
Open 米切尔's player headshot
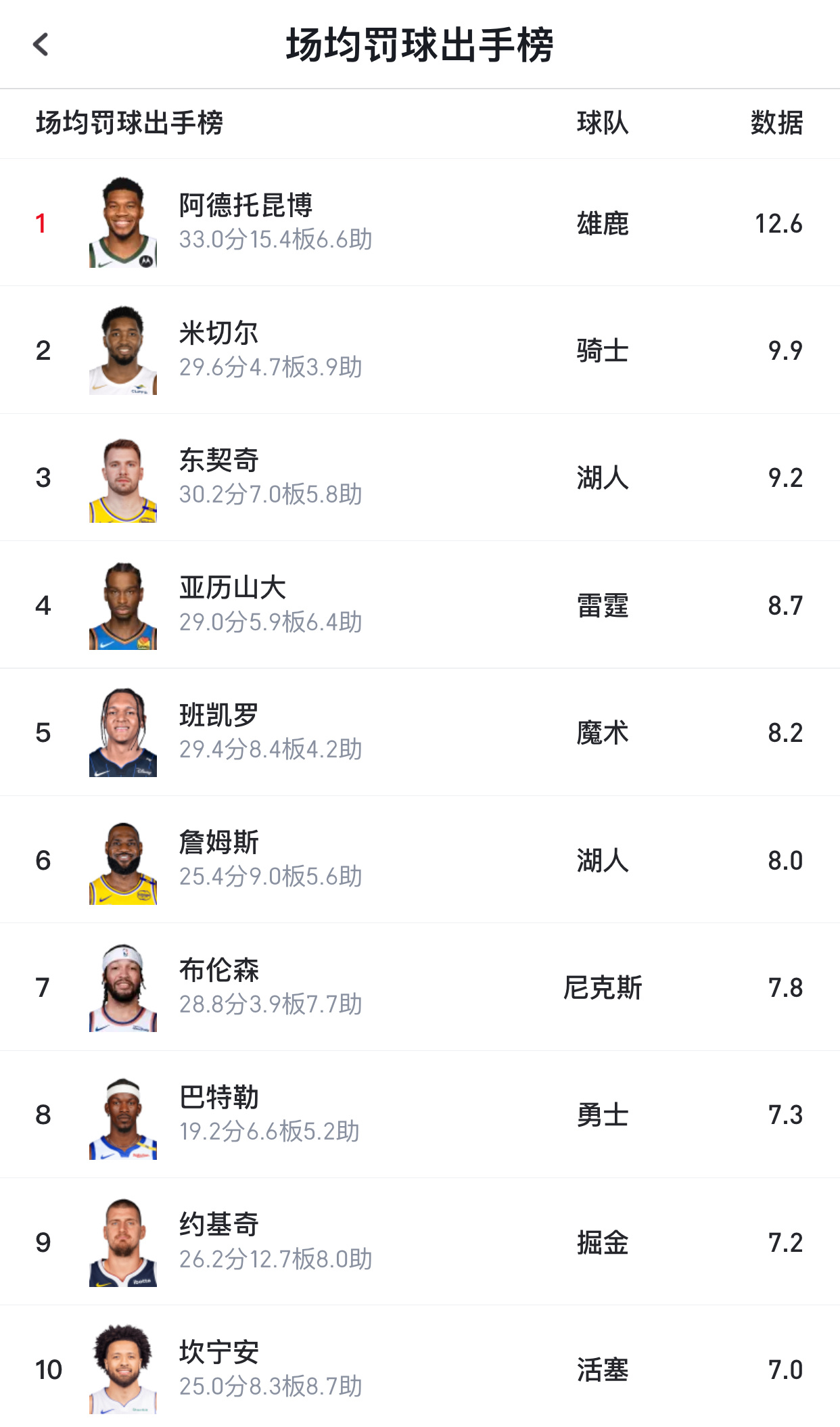click(x=123, y=350)
